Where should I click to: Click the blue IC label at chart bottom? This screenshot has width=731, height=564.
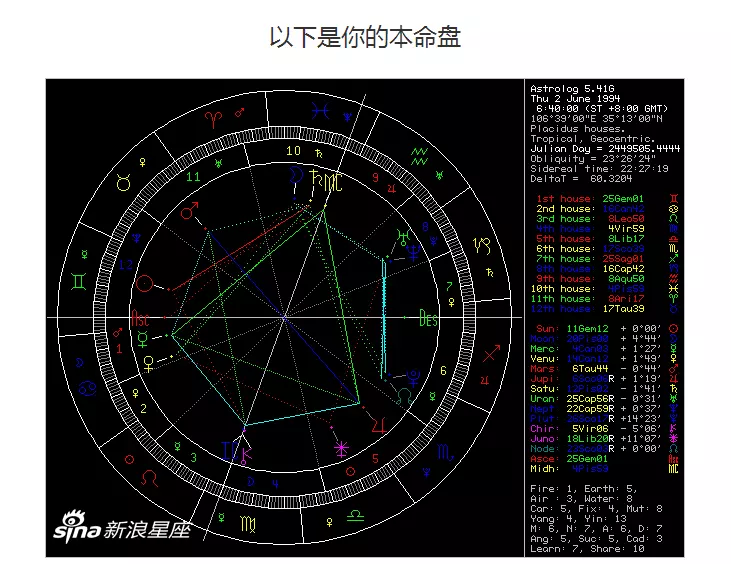(x=230, y=450)
